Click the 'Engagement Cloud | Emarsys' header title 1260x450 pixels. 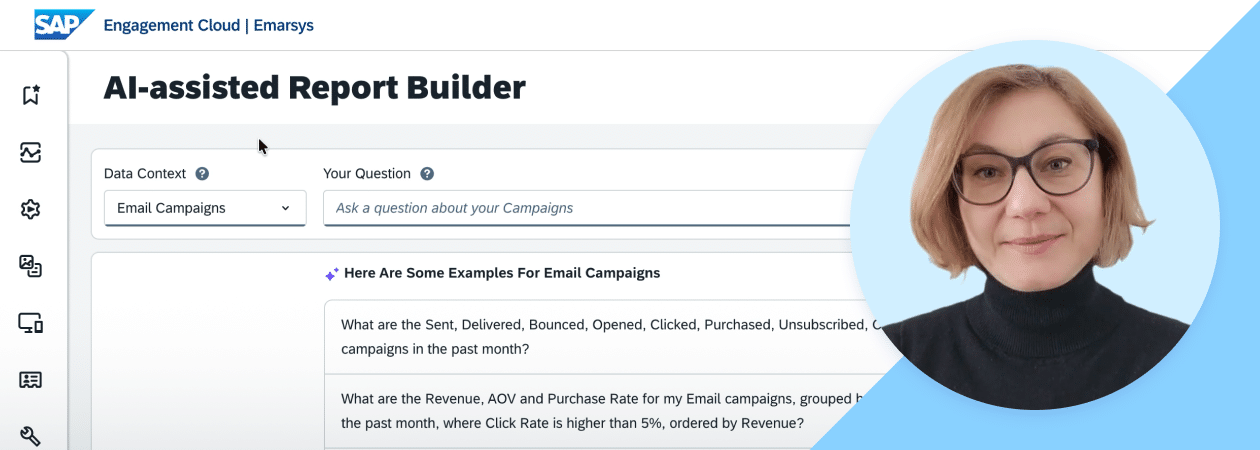point(208,25)
